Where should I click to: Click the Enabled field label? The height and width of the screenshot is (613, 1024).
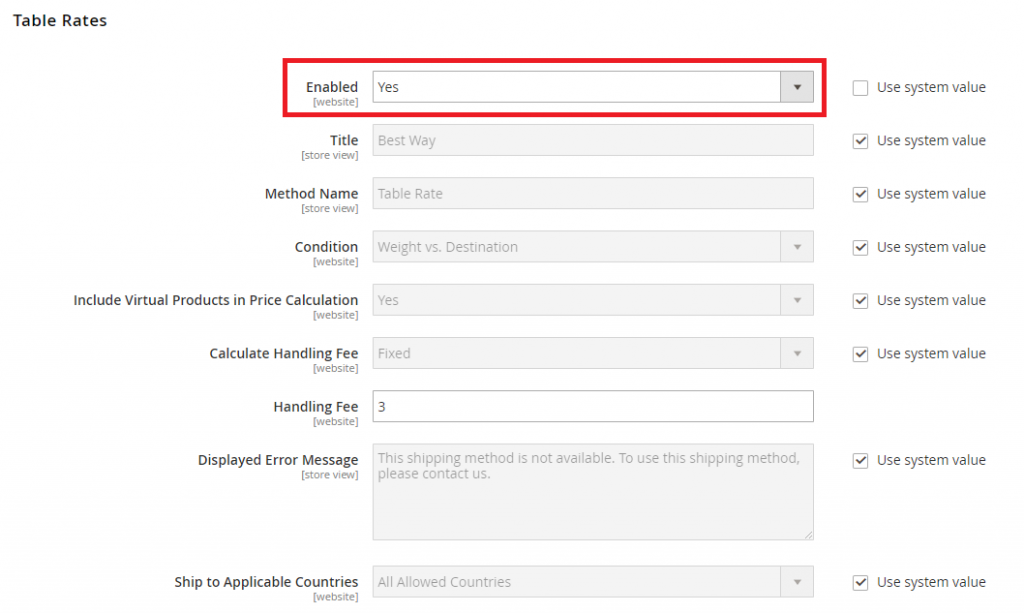(332, 86)
